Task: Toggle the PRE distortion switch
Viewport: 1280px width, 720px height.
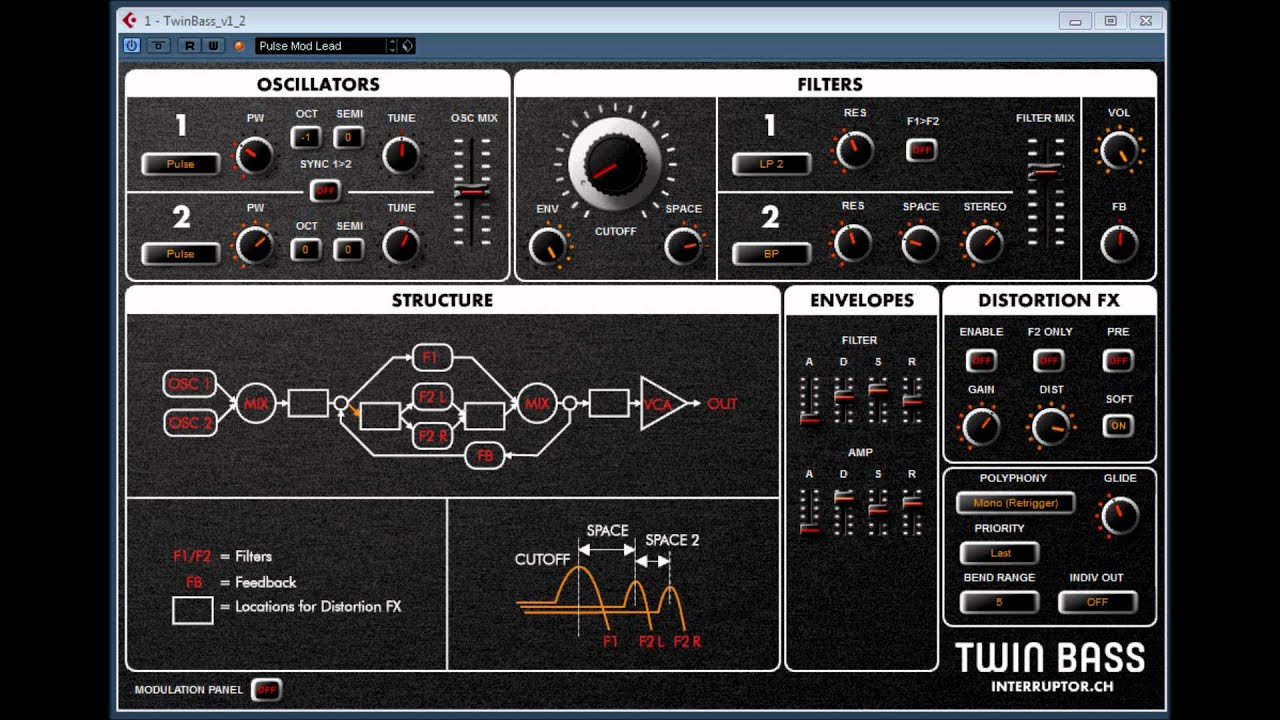Action: coord(1118,360)
